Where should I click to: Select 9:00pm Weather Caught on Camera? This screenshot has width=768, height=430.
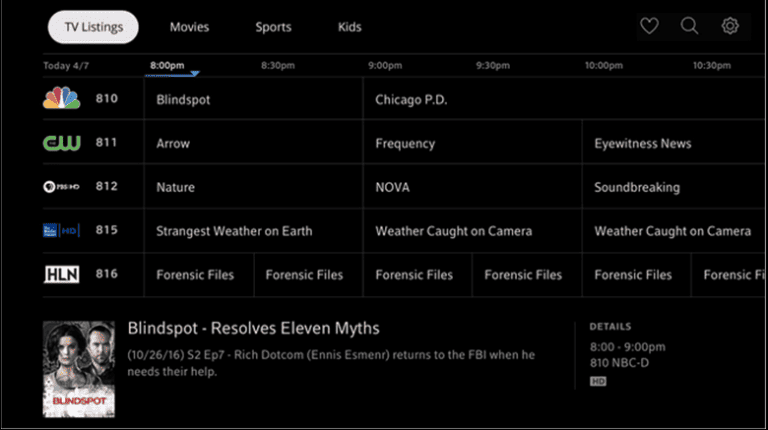point(473,231)
